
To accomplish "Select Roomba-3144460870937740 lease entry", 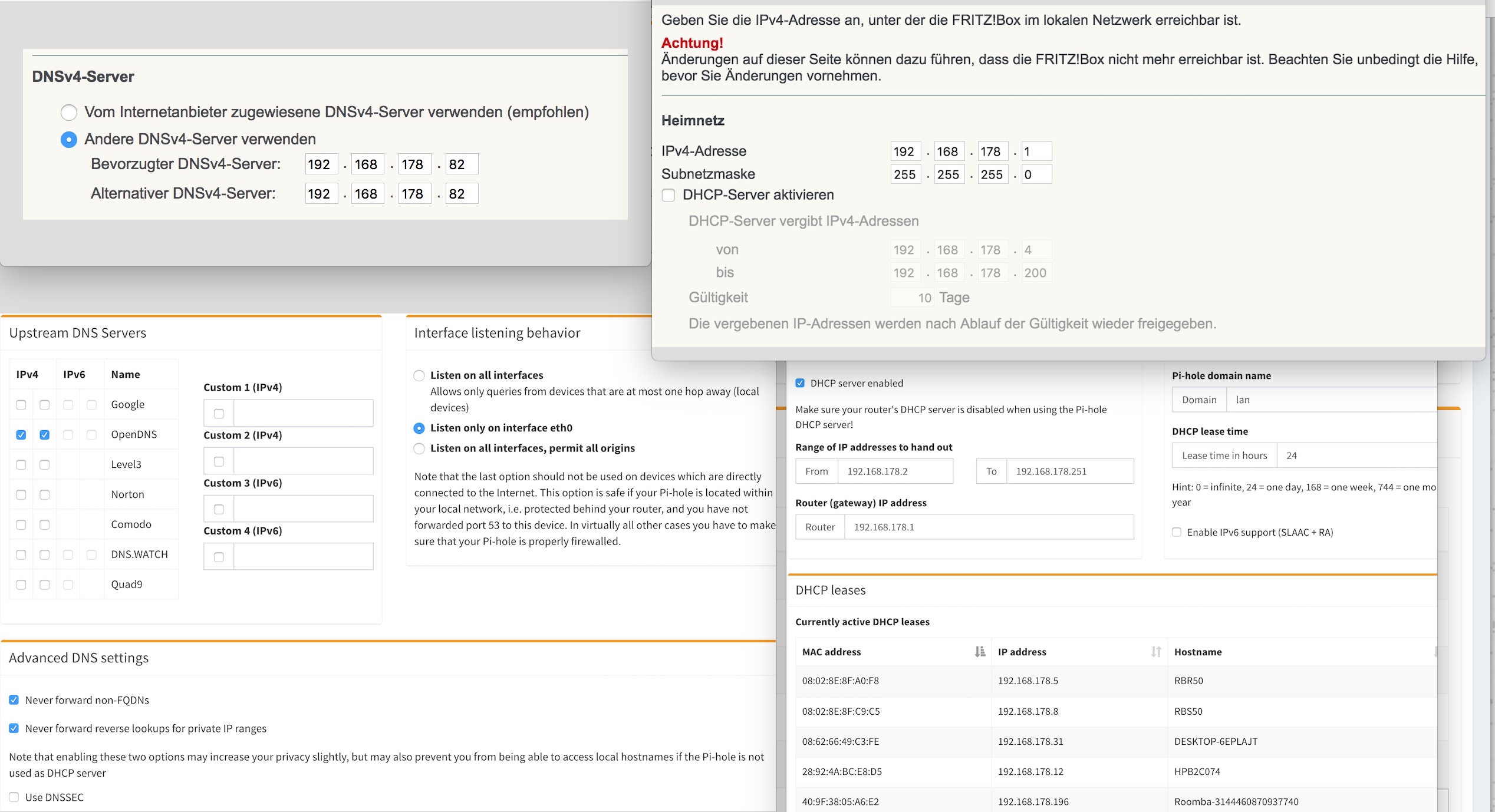I will point(1236,801).
